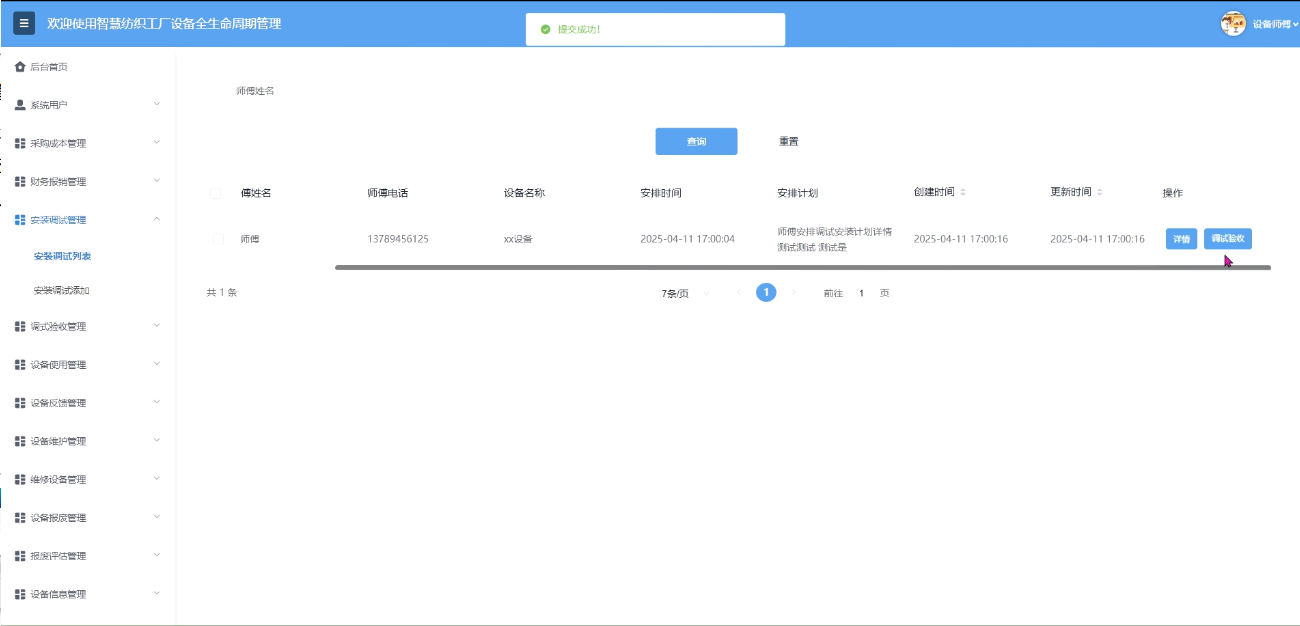Expand 维修设备管理 using its chevron
The height and width of the screenshot is (626, 1300).
tap(157, 478)
